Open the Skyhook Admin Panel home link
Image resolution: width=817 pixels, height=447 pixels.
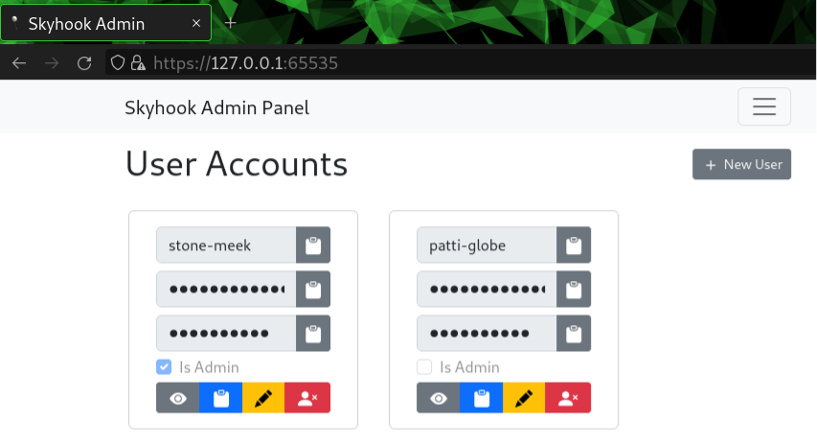[217, 108]
